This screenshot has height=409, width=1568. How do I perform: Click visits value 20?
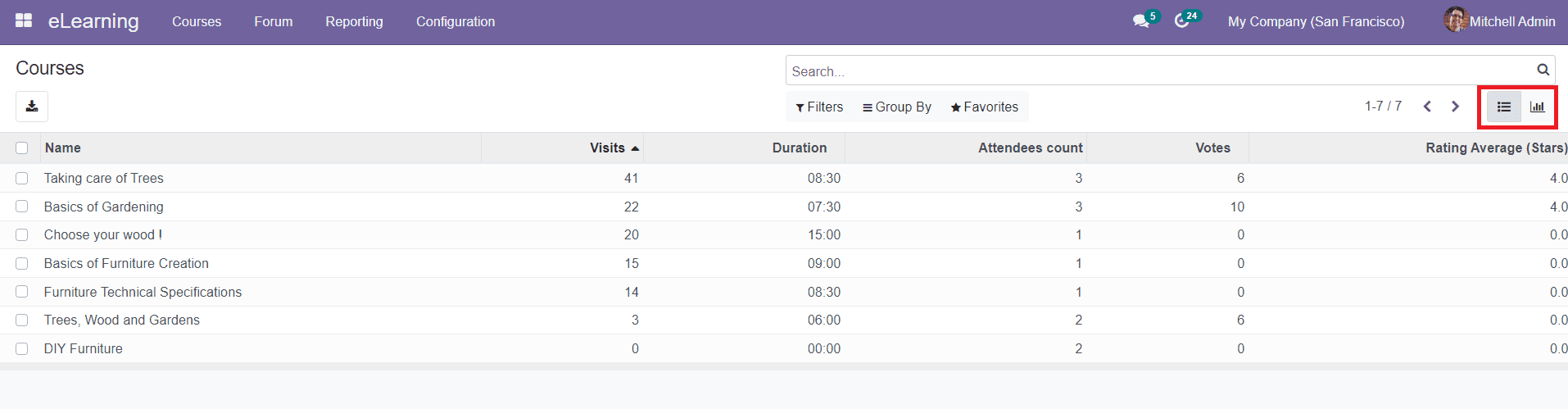[631, 234]
